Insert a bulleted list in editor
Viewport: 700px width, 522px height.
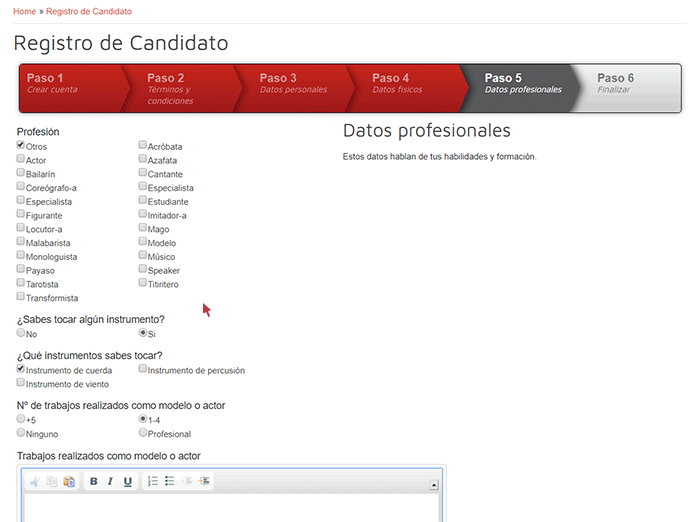170,481
